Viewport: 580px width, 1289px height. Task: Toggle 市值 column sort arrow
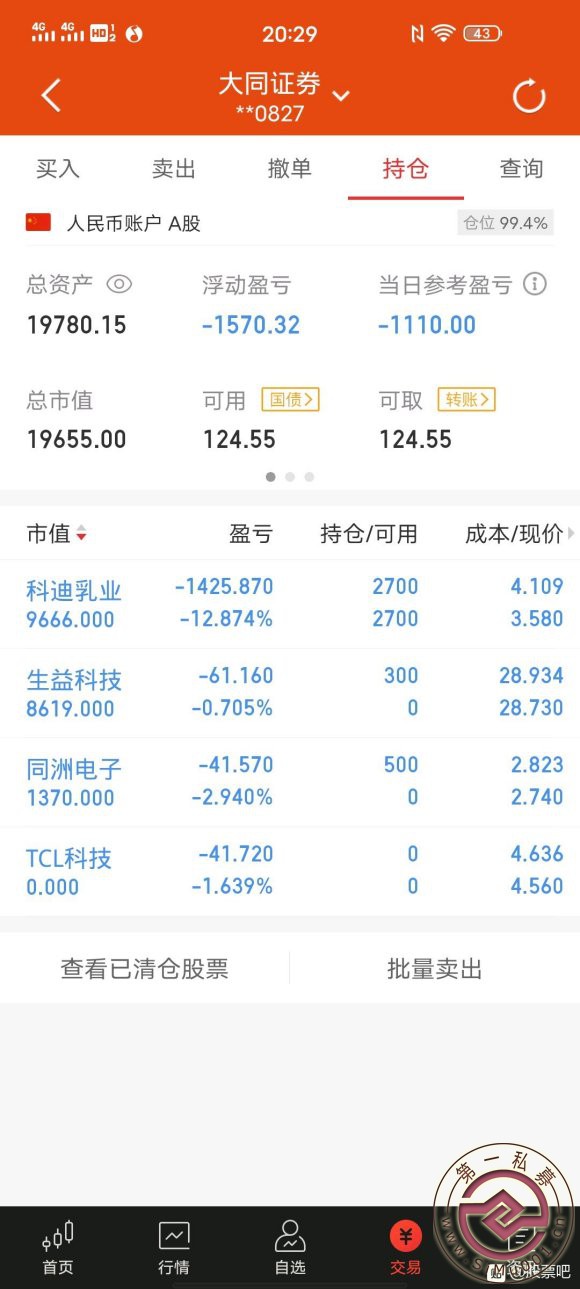pos(81,534)
